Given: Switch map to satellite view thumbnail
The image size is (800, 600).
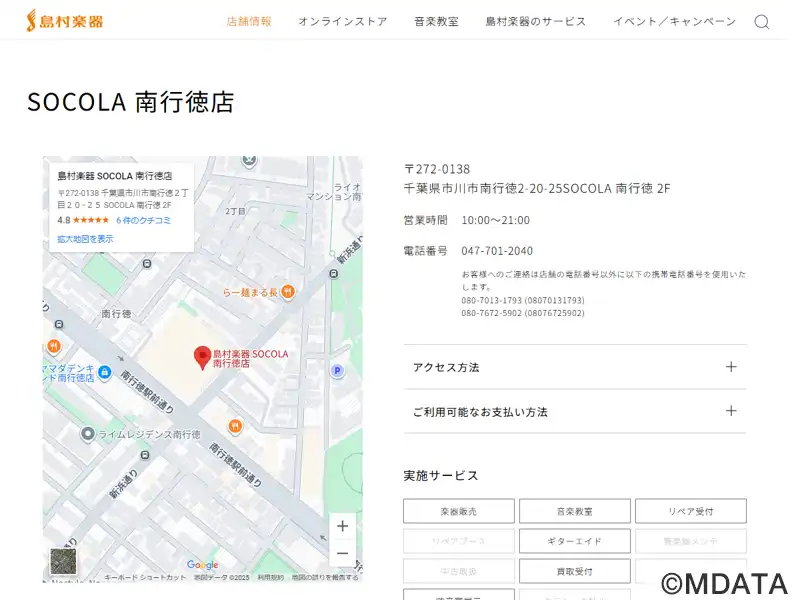Looking at the screenshot, I should click(63, 562).
